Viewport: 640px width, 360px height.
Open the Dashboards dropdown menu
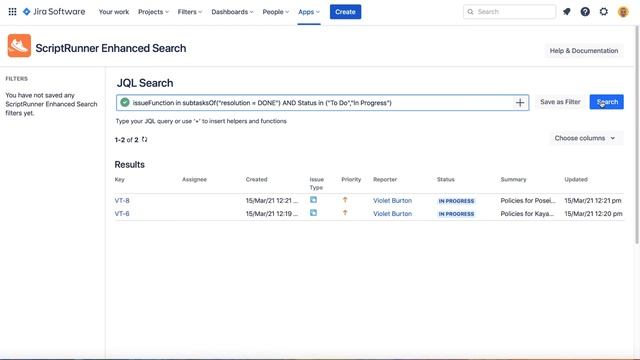232,12
